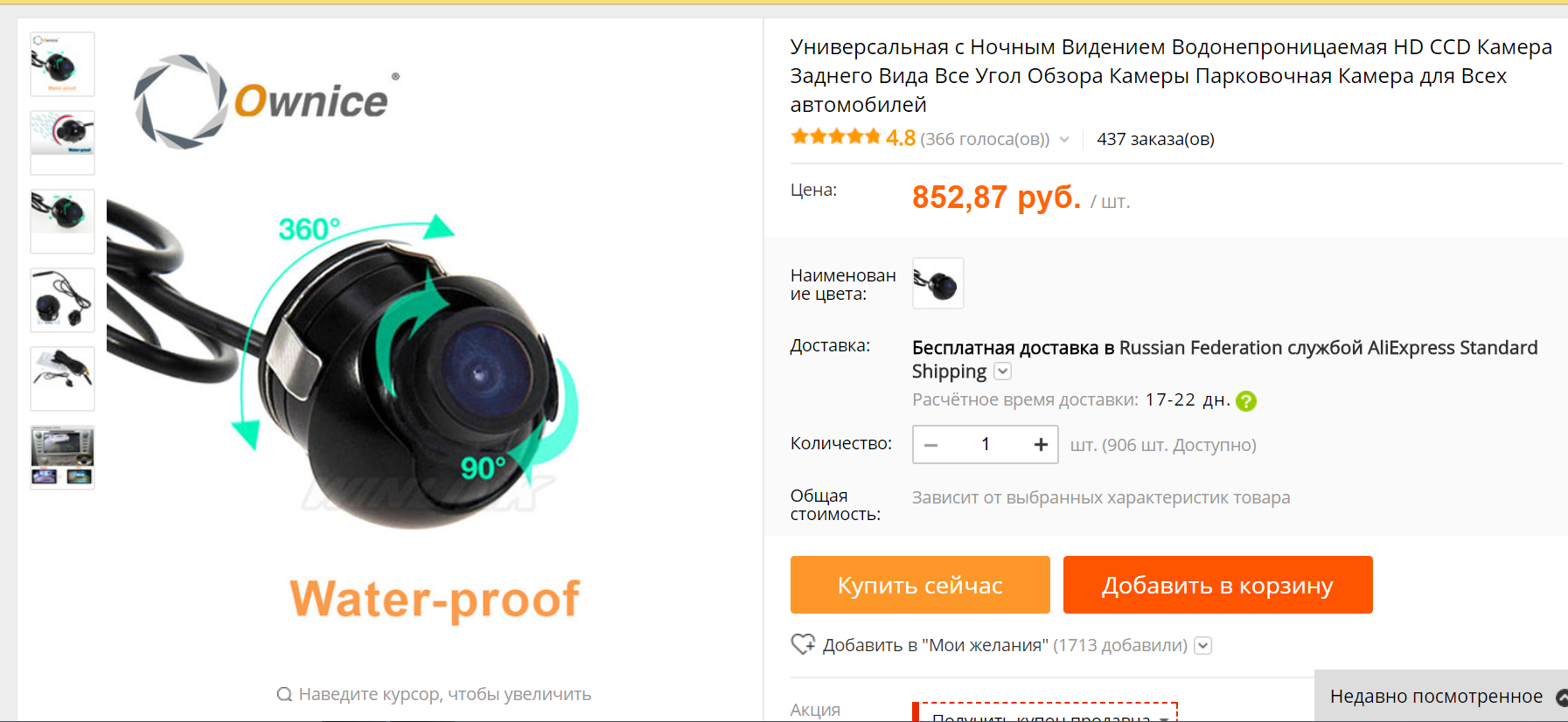This screenshot has width=1568, height=722.
Task: Open the shipping method dropdown next to Shipping
Action: pos(1003,371)
